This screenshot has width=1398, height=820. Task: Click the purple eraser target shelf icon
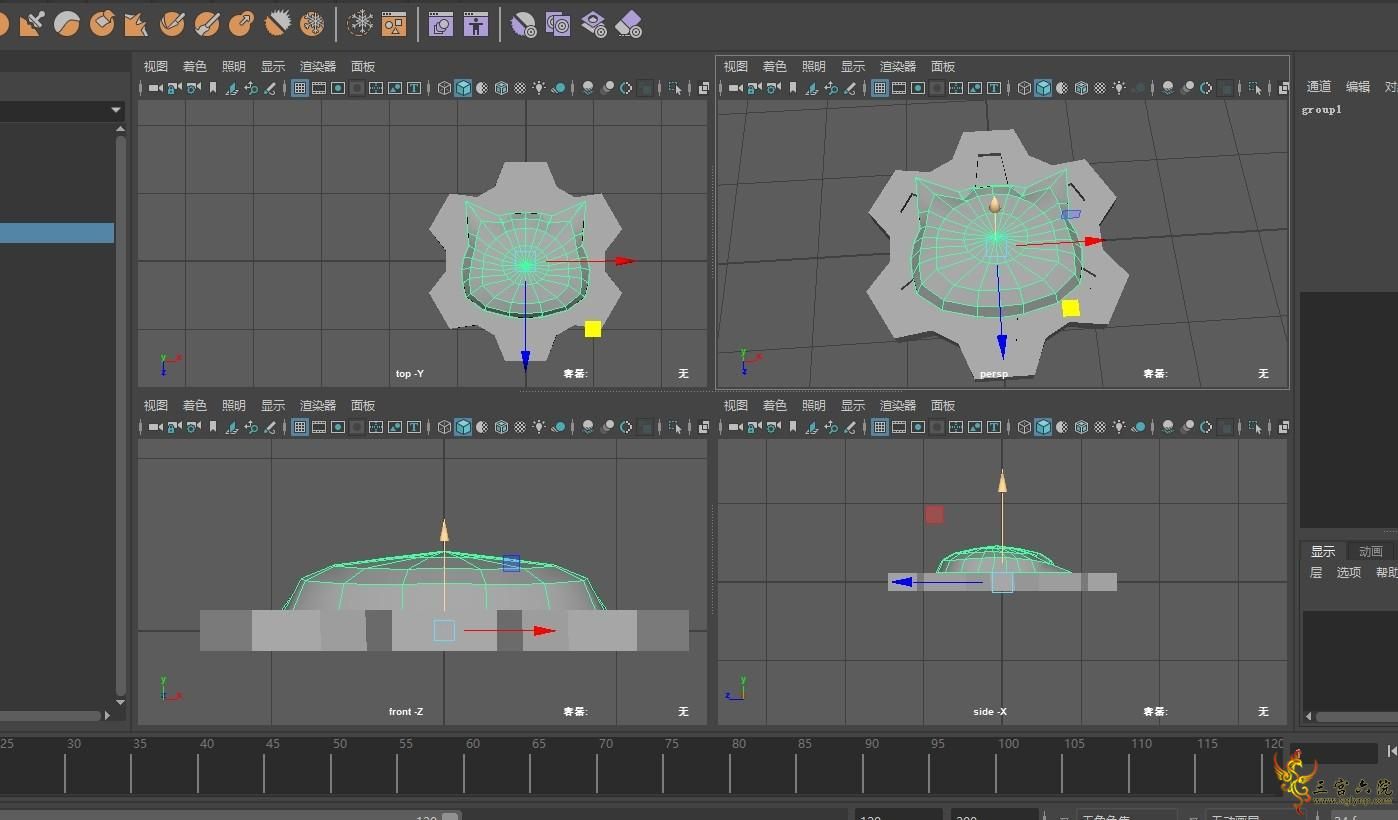(x=629, y=23)
